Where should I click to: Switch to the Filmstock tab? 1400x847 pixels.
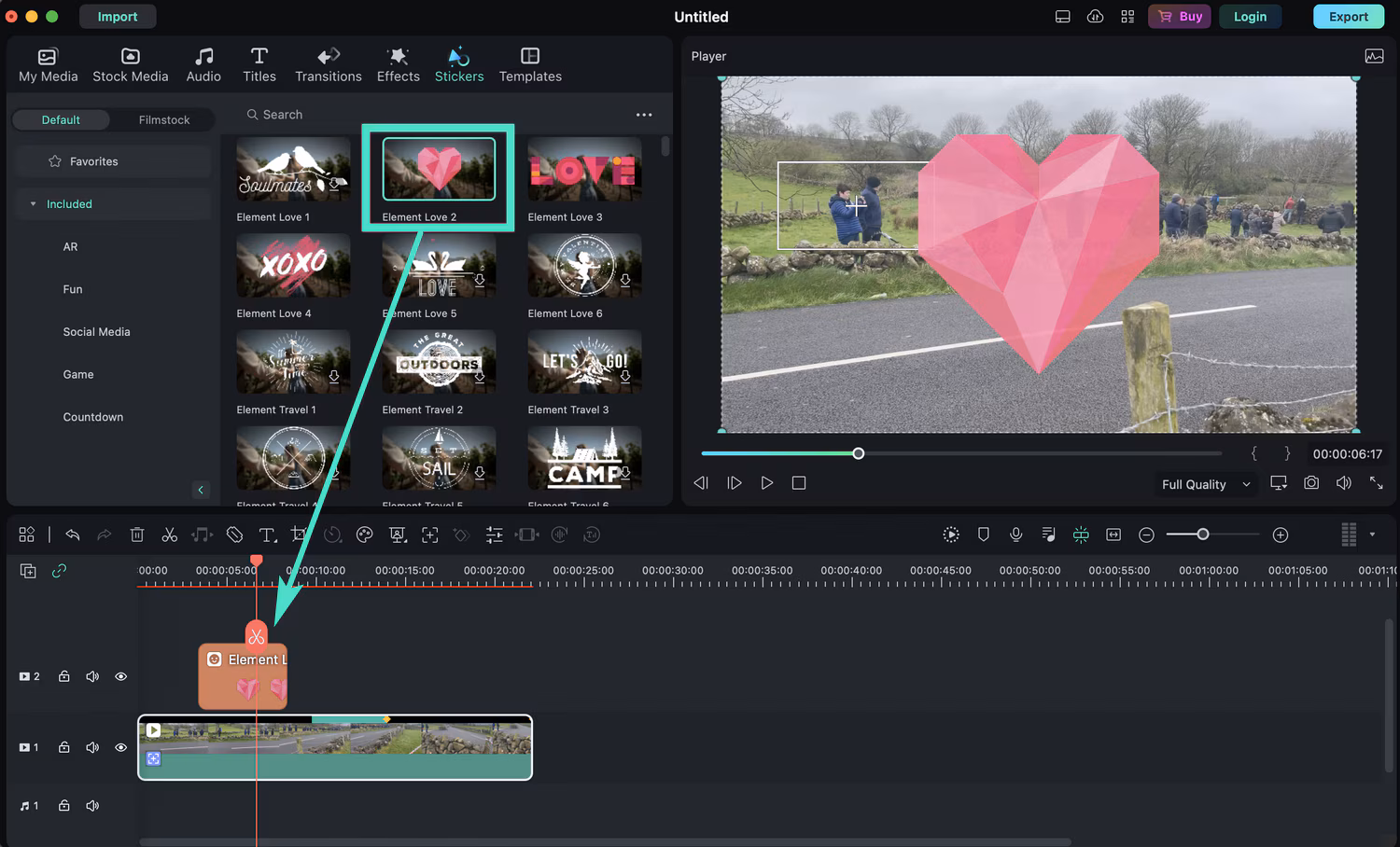pos(163,119)
